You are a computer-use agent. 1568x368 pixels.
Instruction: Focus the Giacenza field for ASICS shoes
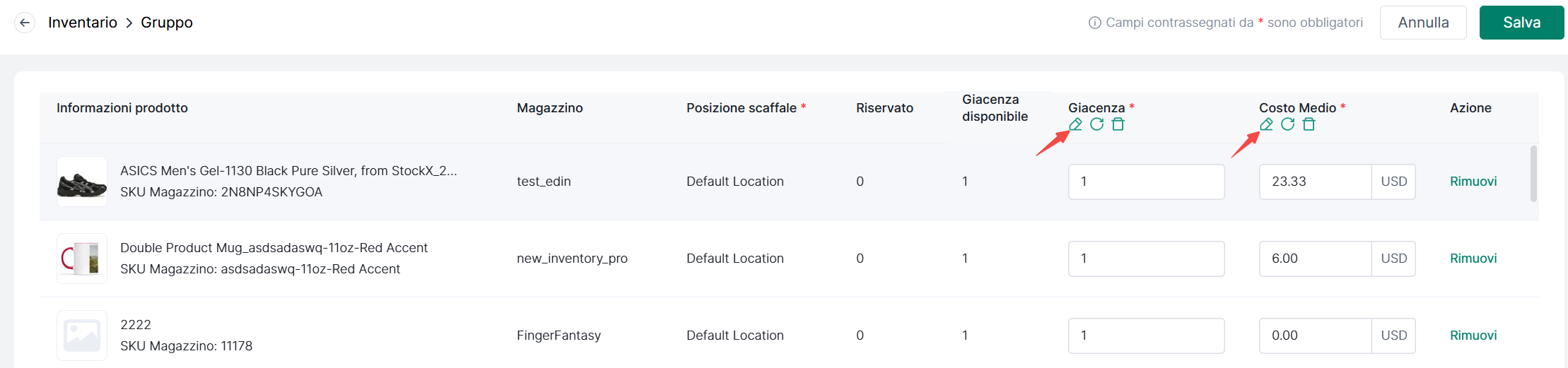pyautogui.click(x=1146, y=182)
